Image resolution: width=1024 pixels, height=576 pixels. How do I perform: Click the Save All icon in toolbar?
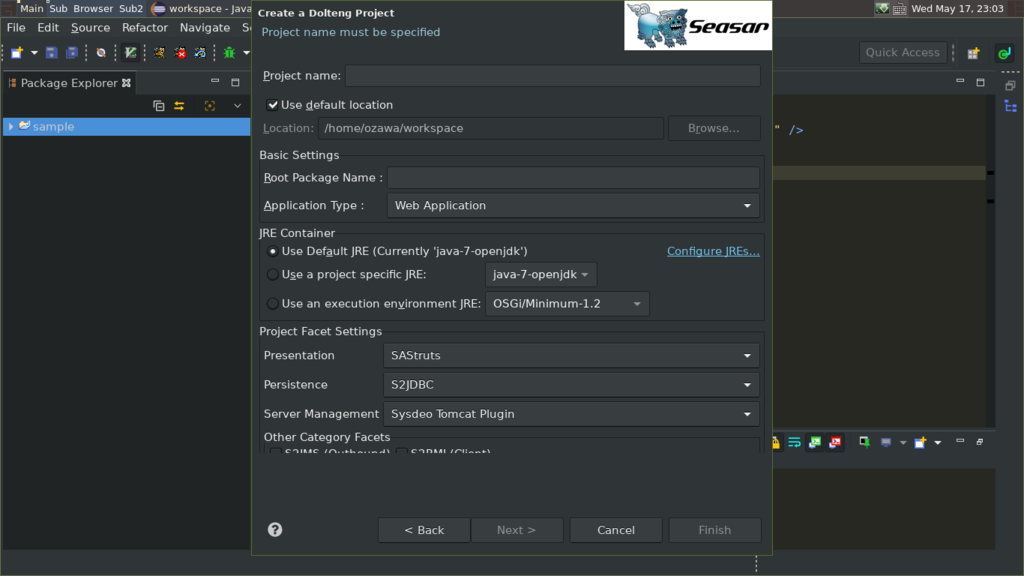[72, 53]
